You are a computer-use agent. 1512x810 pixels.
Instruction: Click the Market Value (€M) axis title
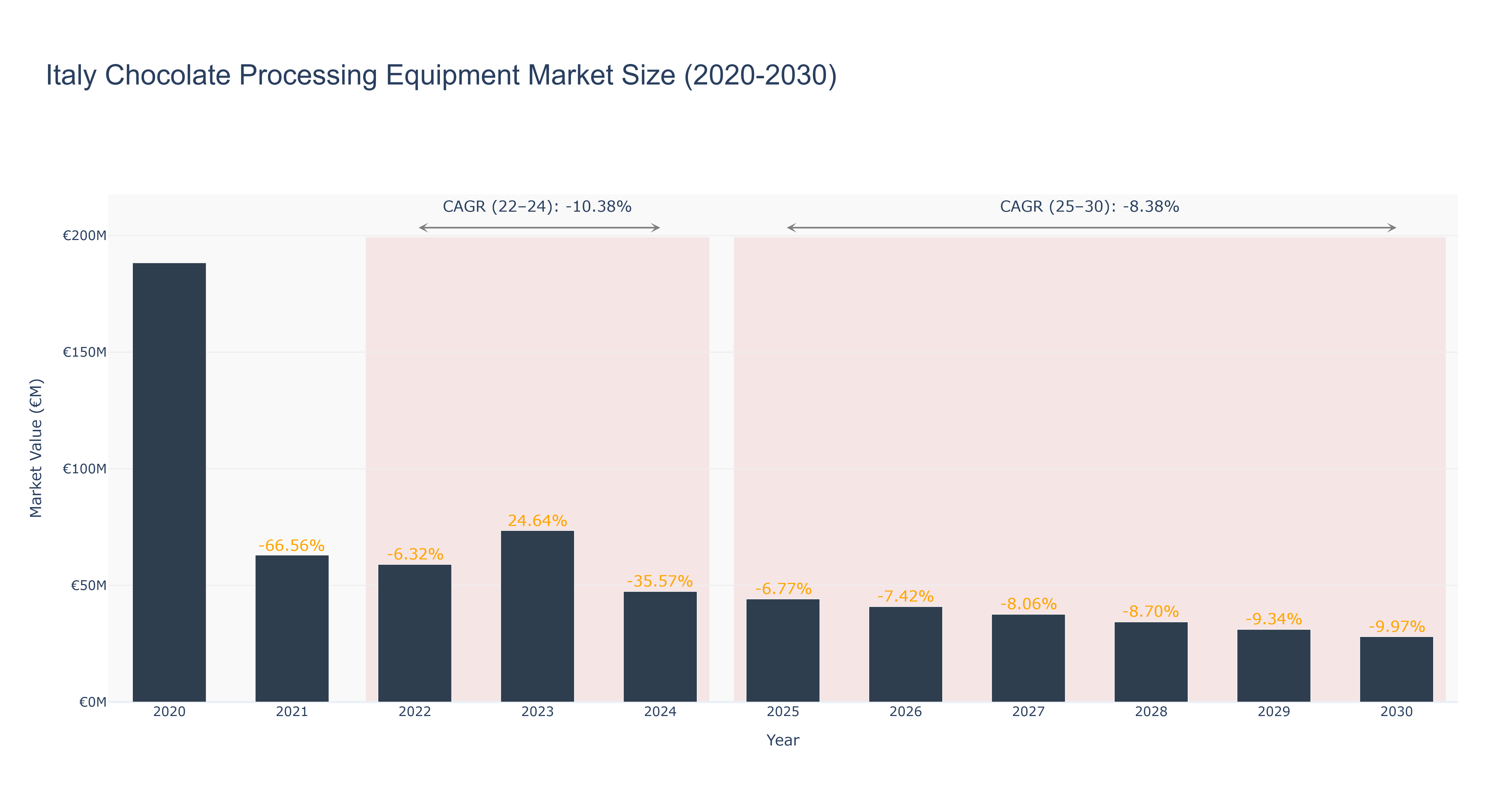pos(36,448)
